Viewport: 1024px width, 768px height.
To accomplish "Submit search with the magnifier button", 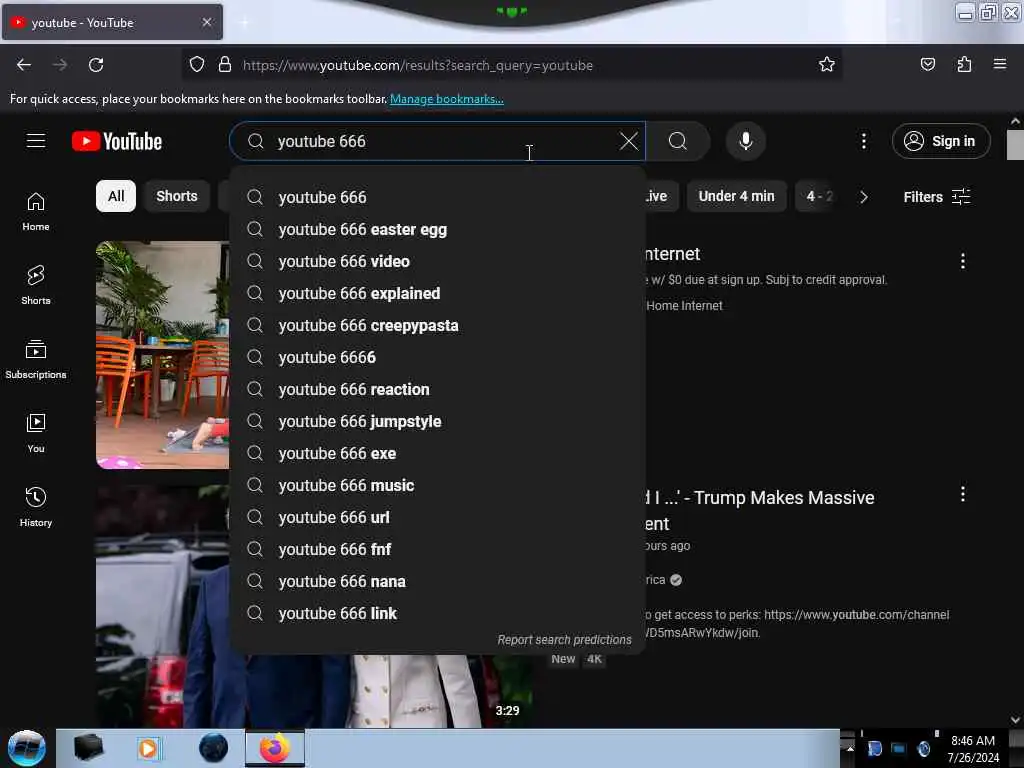I will (677, 141).
